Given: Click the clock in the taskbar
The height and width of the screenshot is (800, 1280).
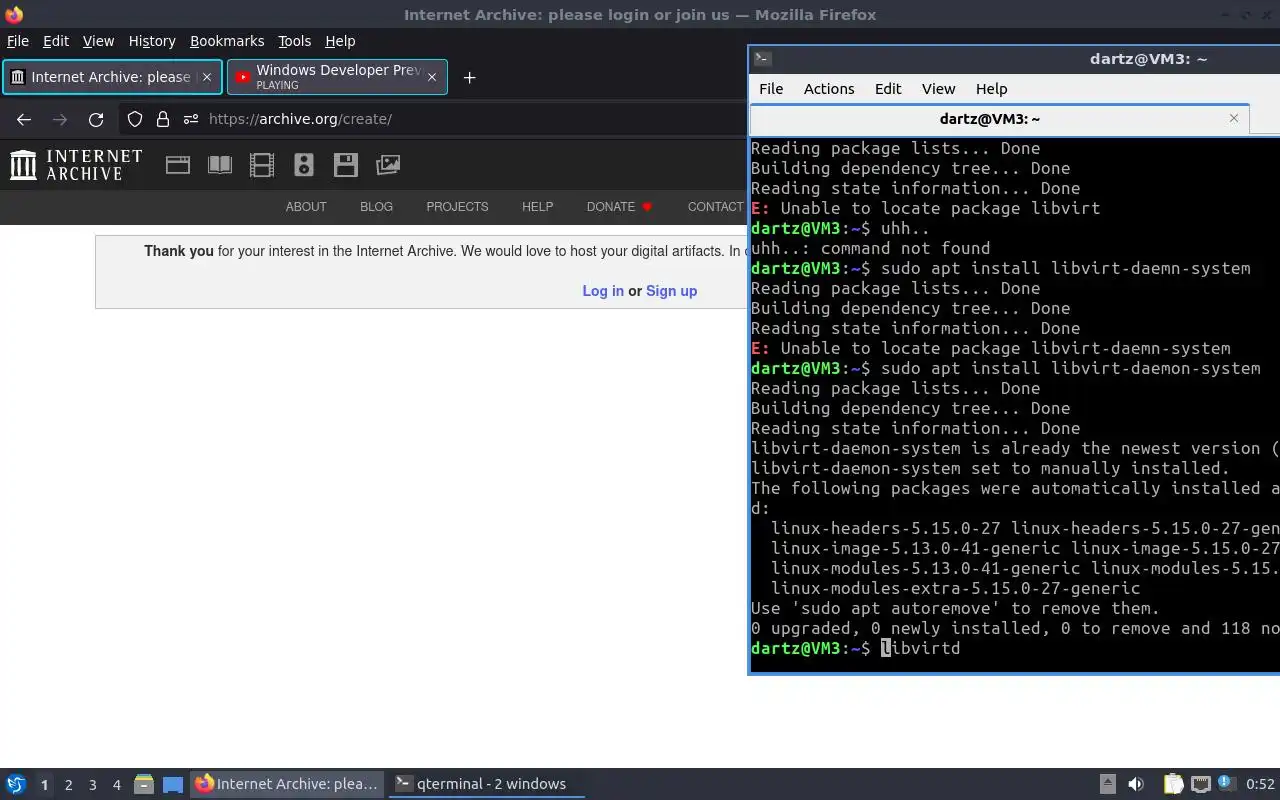Looking at the screenshot, I should tap(1260, 784).
